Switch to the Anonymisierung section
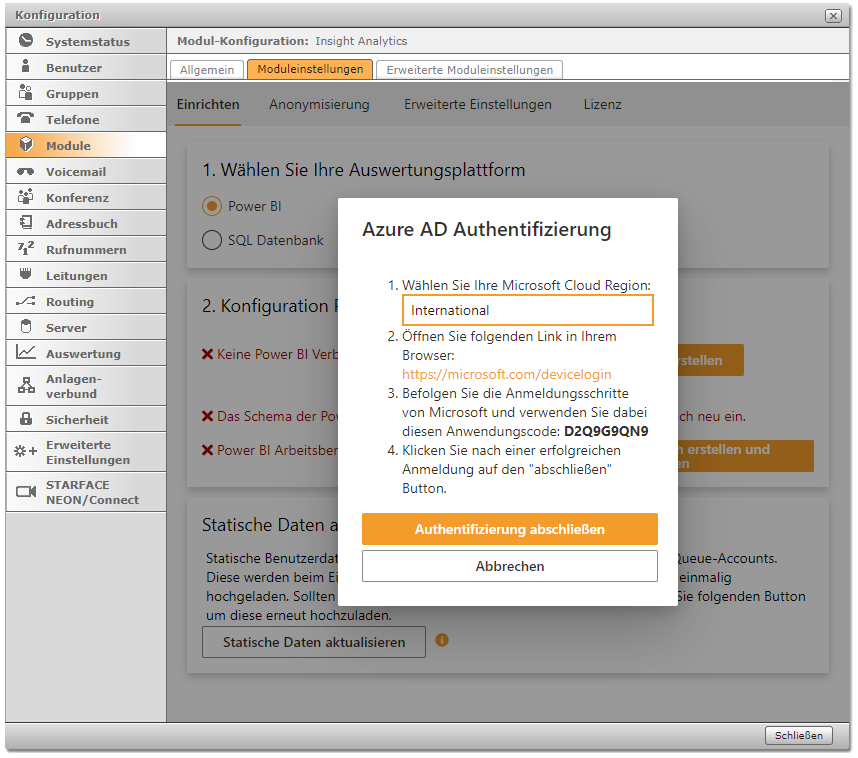 (319, 104)
